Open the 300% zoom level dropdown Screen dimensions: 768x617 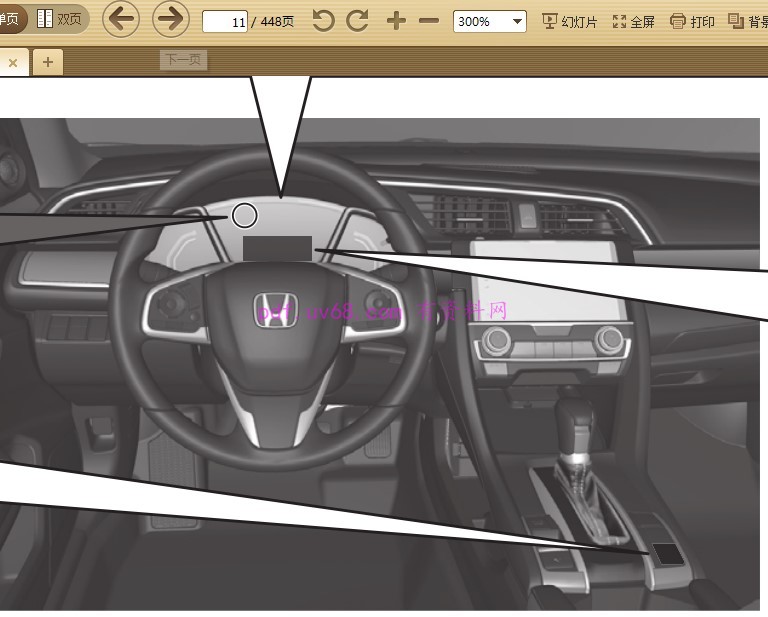[x=489, y=21]
